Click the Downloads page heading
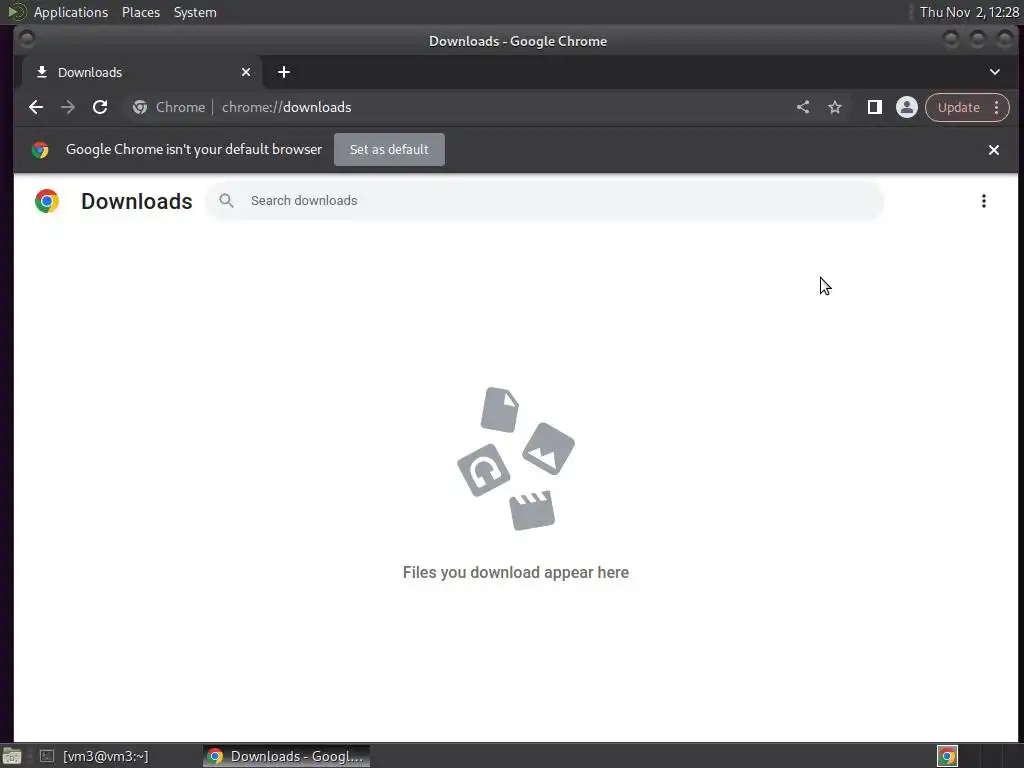Image resolution: width=1024 pixels, height=768 pixels. 136,201
